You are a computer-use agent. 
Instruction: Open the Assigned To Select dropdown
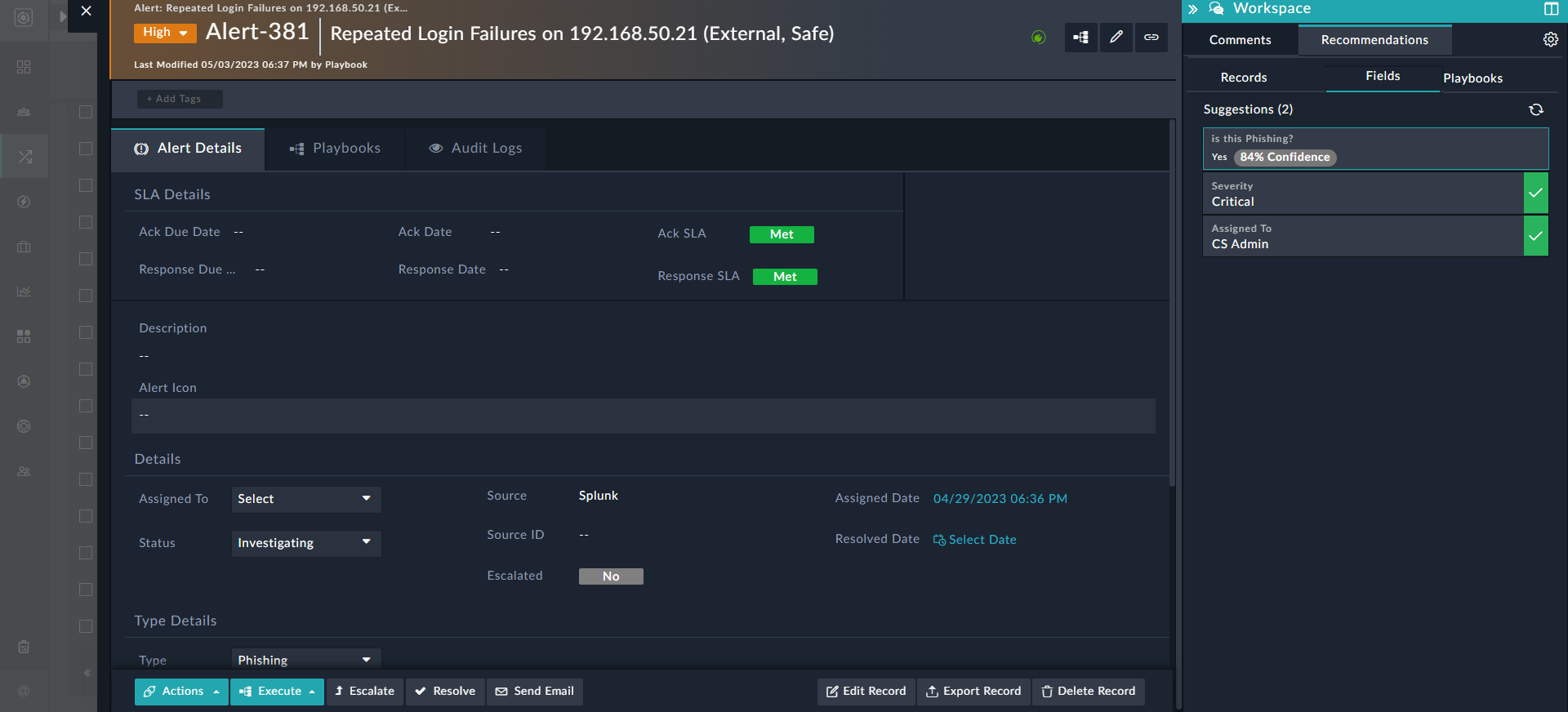click(x=306, y=499)
